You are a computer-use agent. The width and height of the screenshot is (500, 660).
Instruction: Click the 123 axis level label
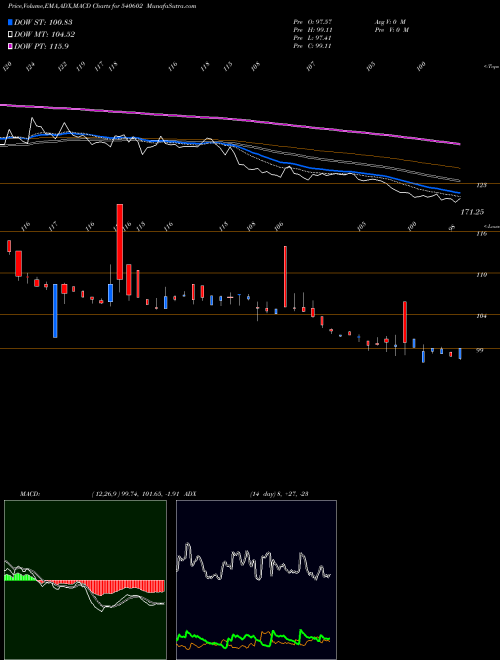[482, 185]
